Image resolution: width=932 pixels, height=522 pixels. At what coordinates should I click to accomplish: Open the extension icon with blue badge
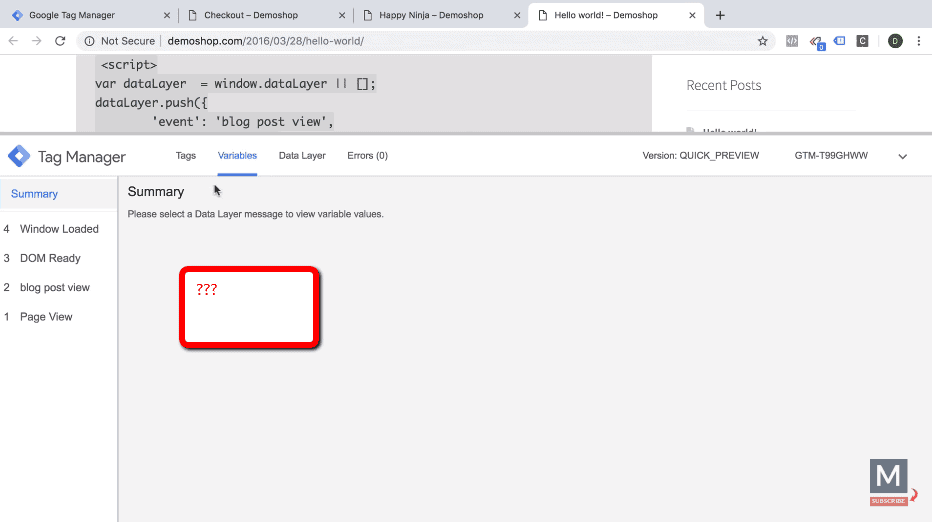[816, 42]
